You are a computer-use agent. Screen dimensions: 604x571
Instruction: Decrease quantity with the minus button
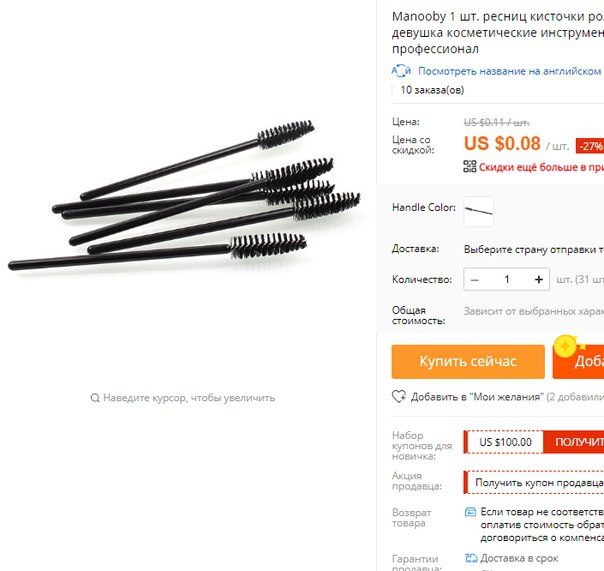coord(475,280)
